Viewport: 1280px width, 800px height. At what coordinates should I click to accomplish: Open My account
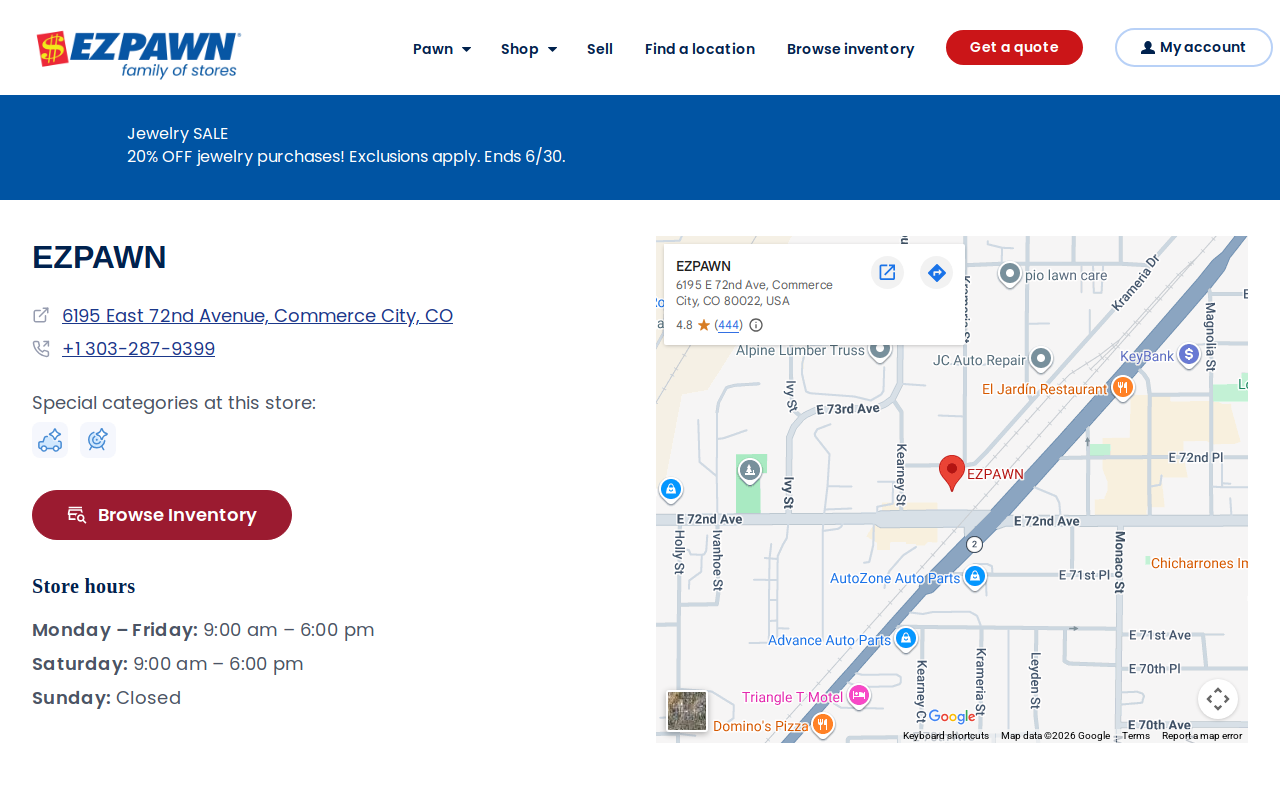point(1194,47)
